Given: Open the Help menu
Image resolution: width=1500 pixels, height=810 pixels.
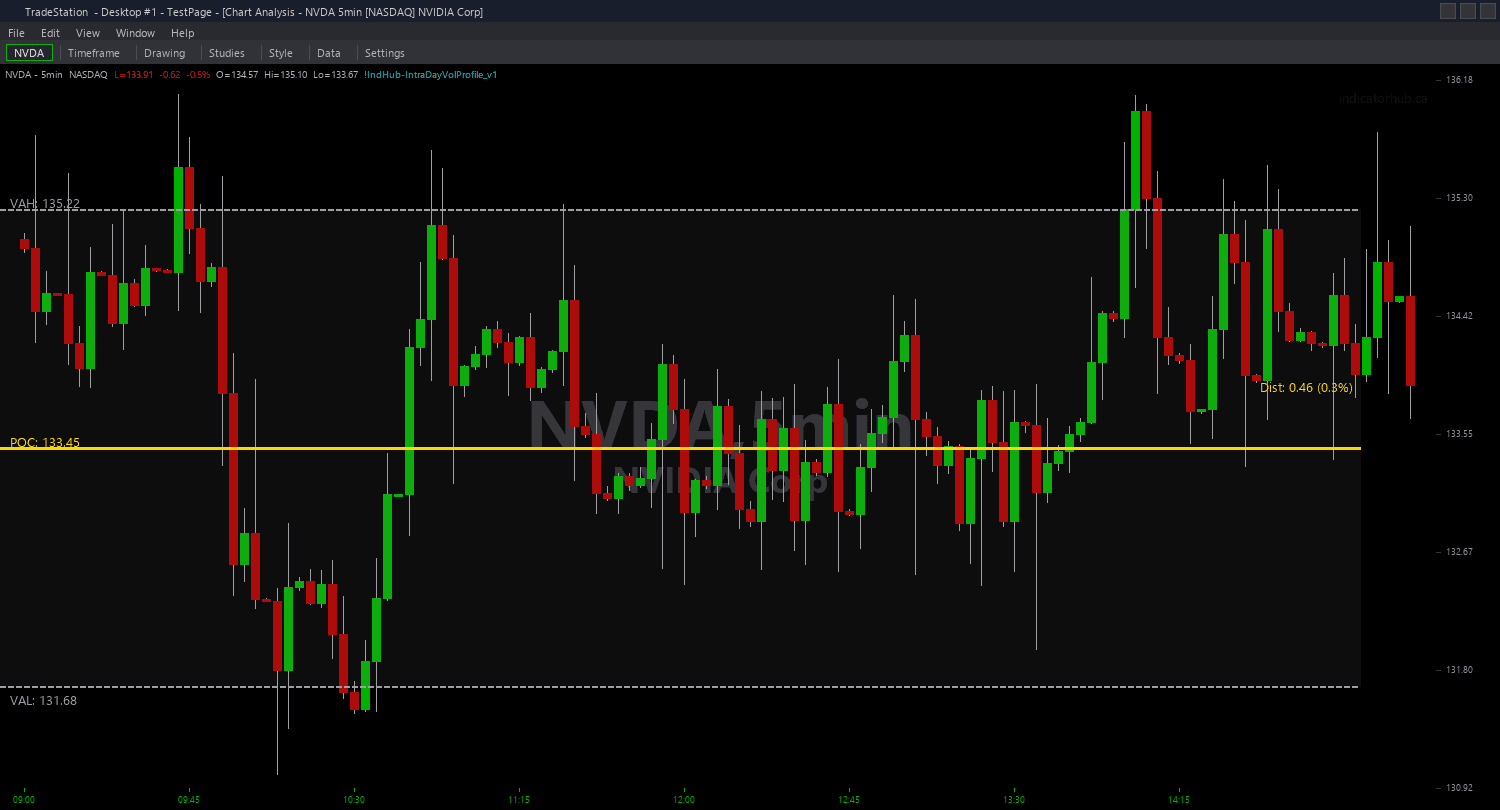Looking at the screenshot, I should 182,32.
